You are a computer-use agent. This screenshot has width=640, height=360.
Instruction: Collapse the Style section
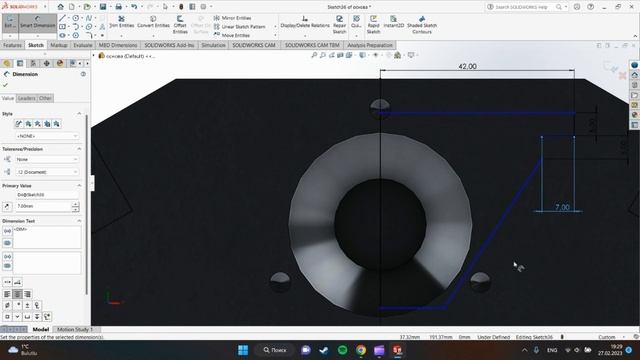coord(79,113)
